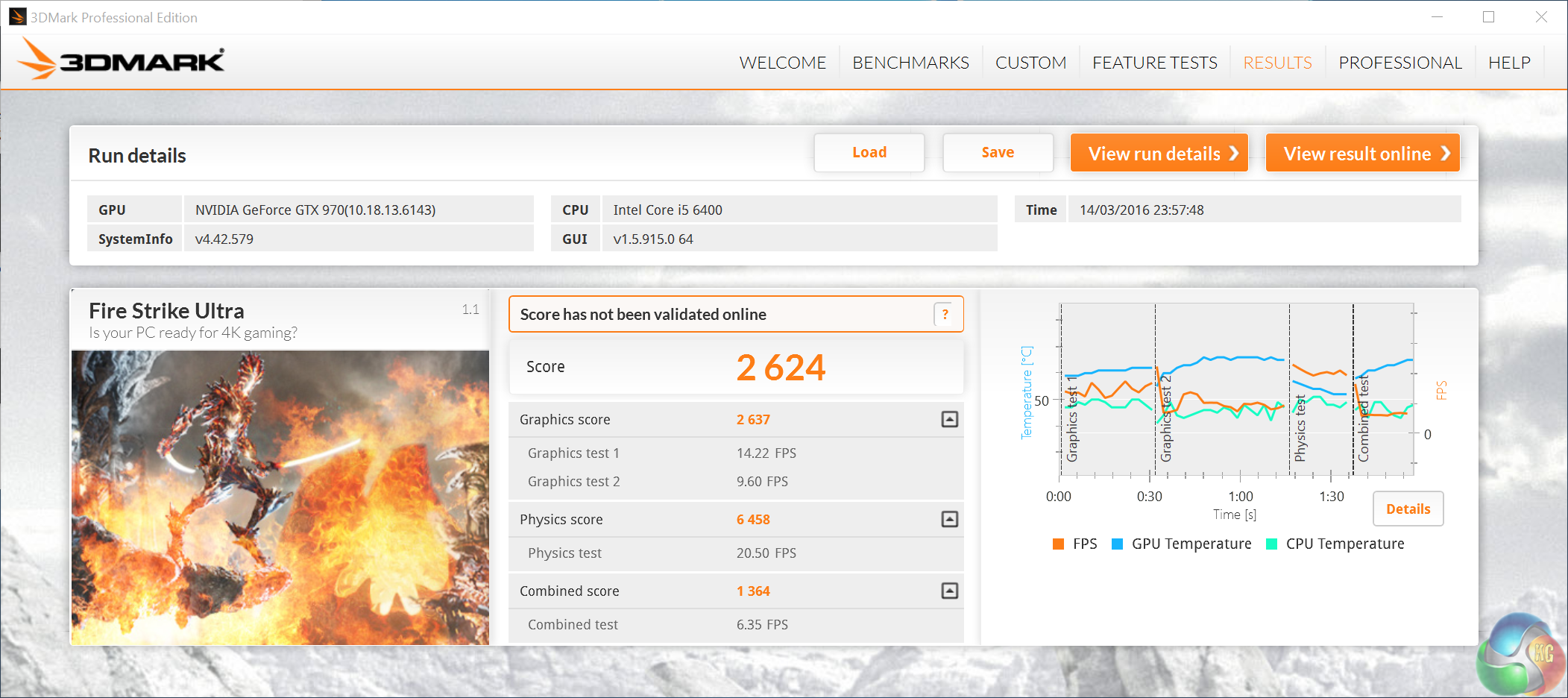1568x698 pixels.
Task: Click the Graphics test 1 row label
Action: coord(573,453)
